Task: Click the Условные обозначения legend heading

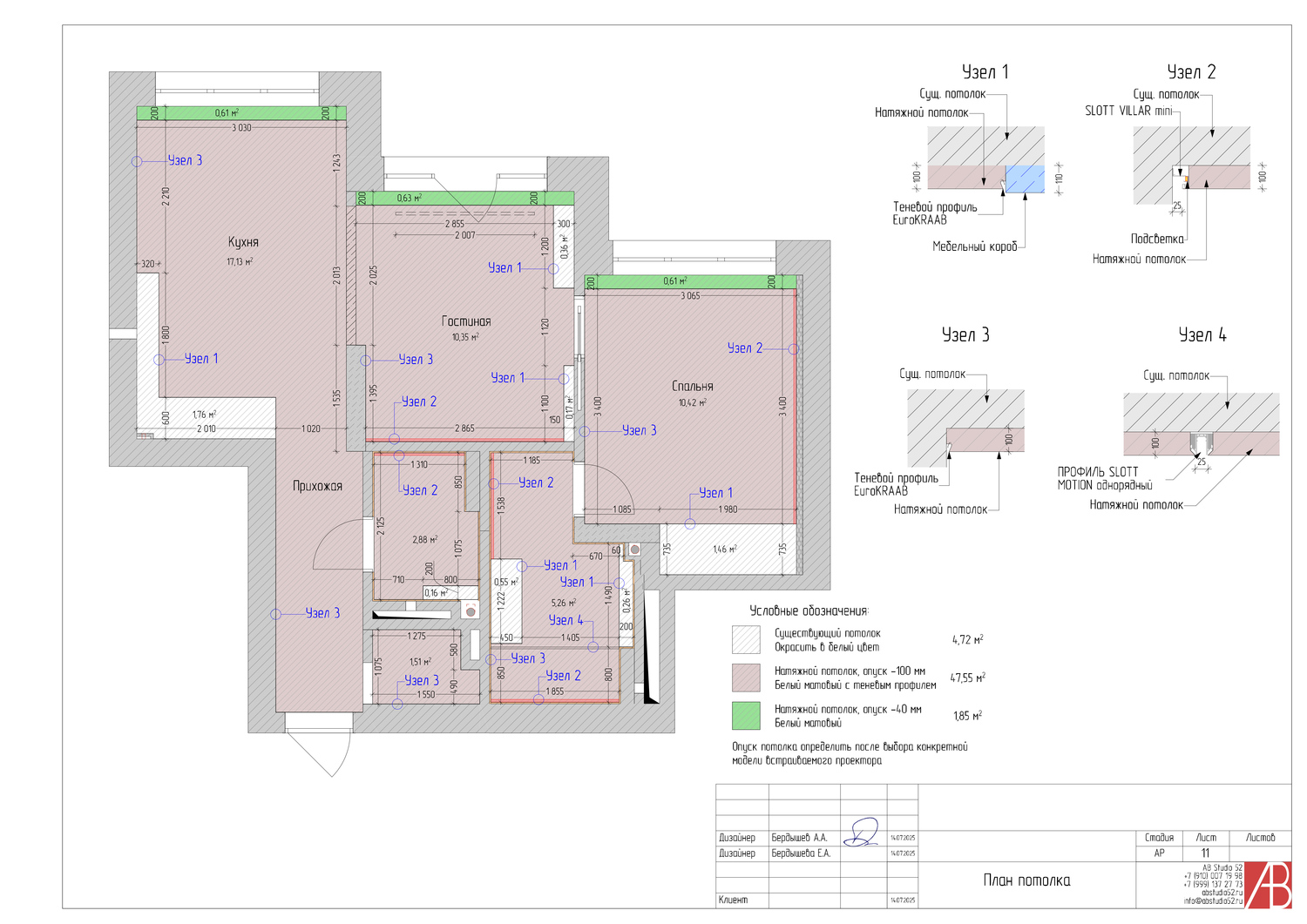Action: coord(809,611)
